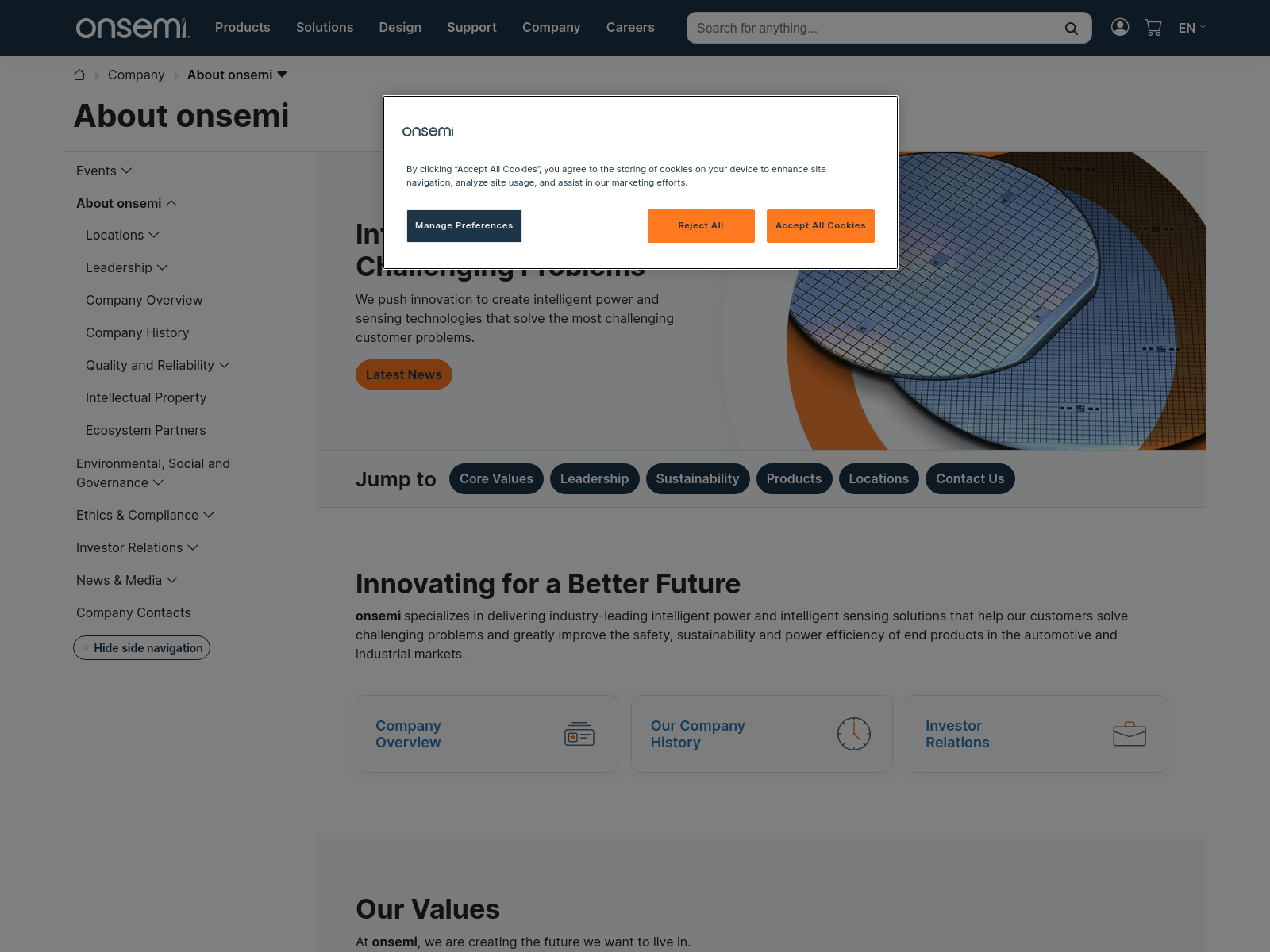Open the EN language dropdown
The height and width of the screenshot is (952, 1270).
(x=1191, y=28)
